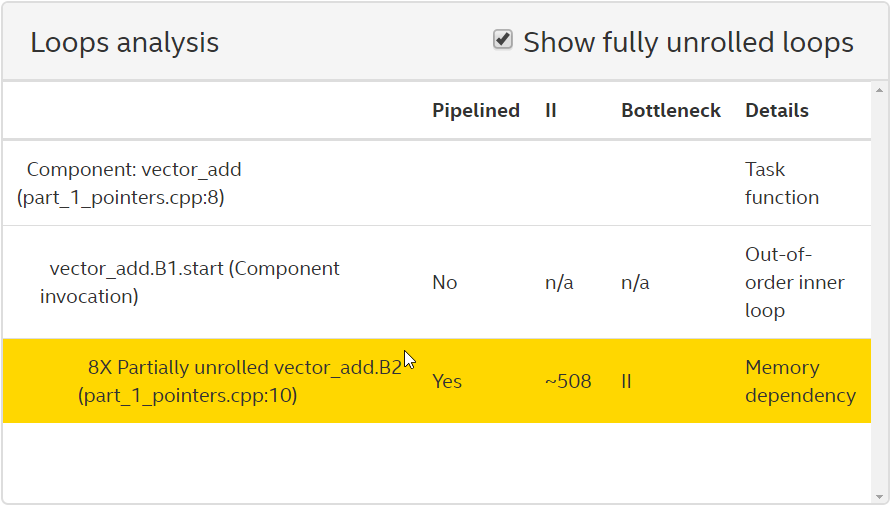Select the 8X Partially unrolled vector_add.B2 row
The height and width of the screenshot is (506, 891).
point(244,367)
